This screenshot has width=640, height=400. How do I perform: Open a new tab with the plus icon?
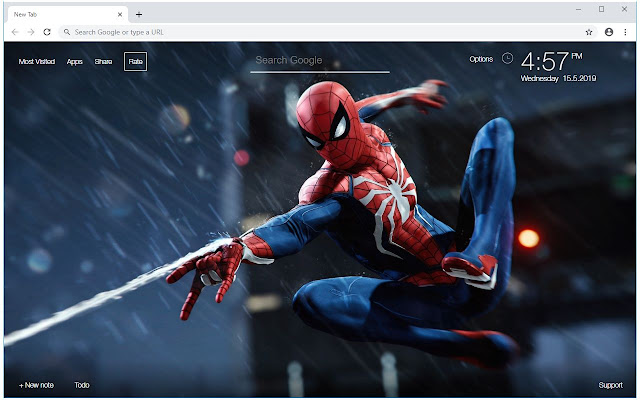139,15
